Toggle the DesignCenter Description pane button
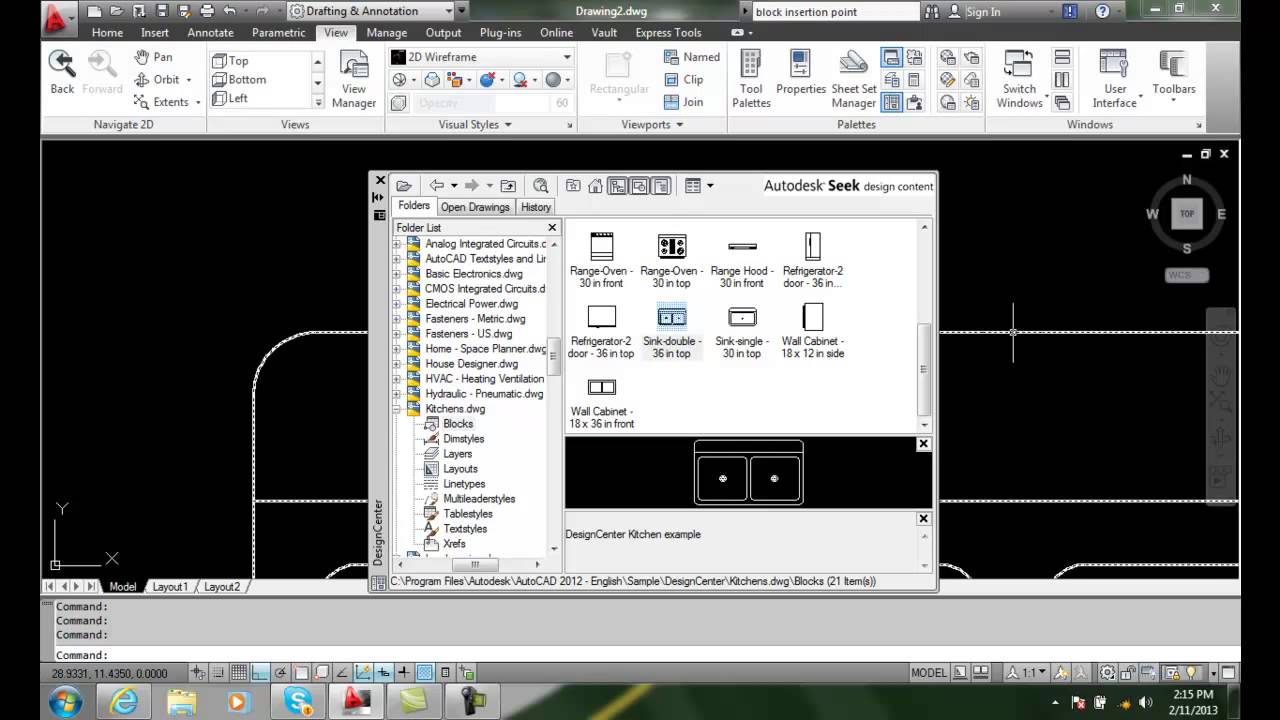Screen dimensions: 1280x720 [x=660, y=186]
